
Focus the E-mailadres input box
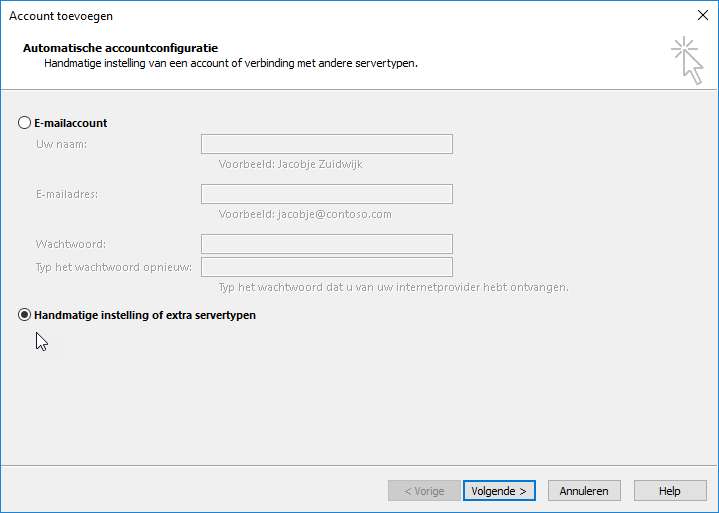(x=326, y=194)
